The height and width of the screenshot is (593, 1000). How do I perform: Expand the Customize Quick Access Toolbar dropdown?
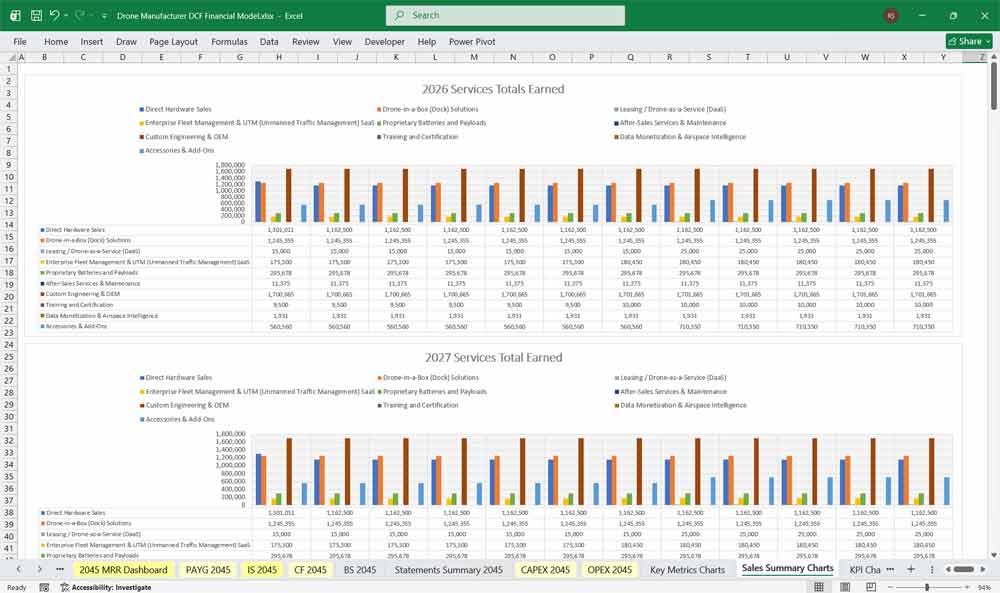point(103,14)
